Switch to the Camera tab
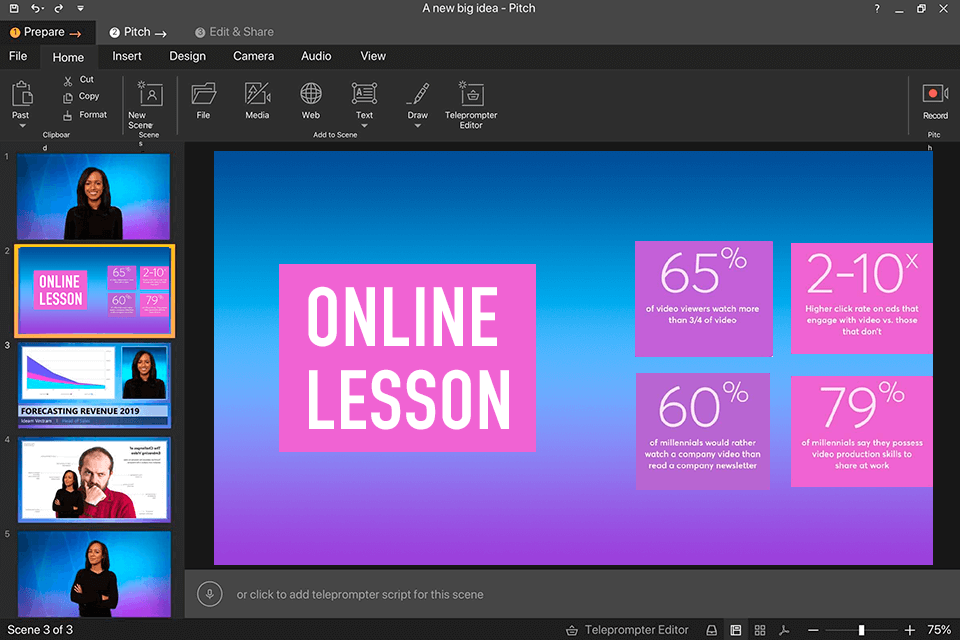This screenshot has width=960, height=640. coord(253,56)
